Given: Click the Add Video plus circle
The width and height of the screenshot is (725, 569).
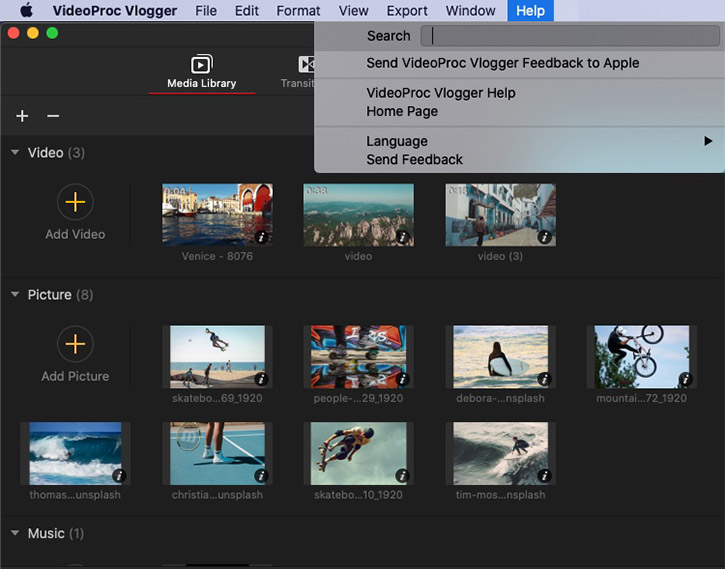Looking at the screenshot, I should 75,203.
